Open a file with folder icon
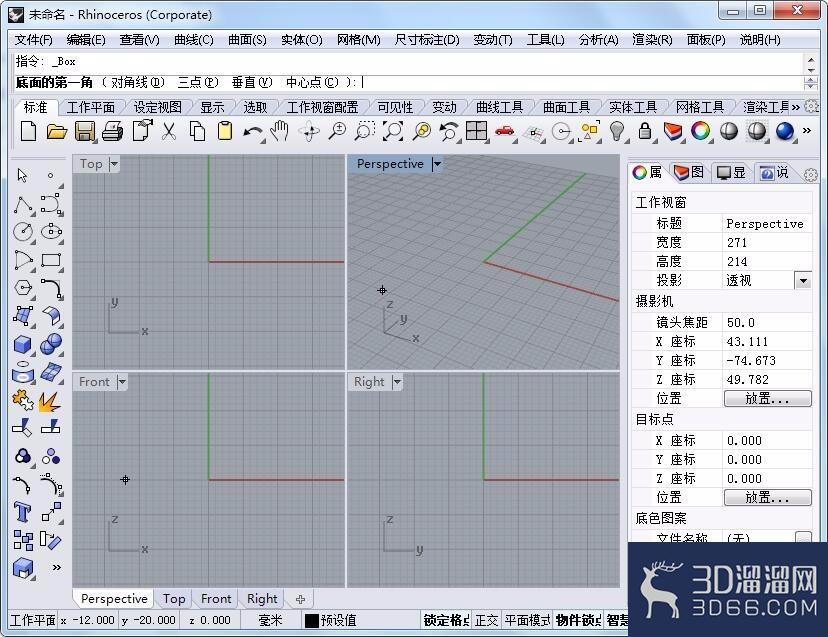This screenshot has height=637, width=828. [57, 131]
